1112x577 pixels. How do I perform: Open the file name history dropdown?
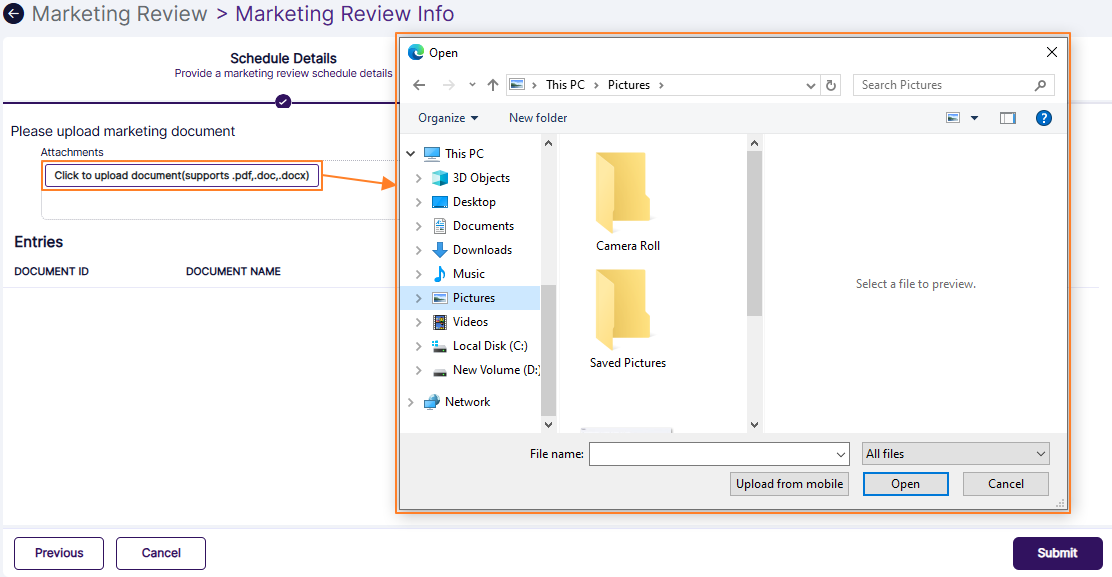[x=840, y=453]
